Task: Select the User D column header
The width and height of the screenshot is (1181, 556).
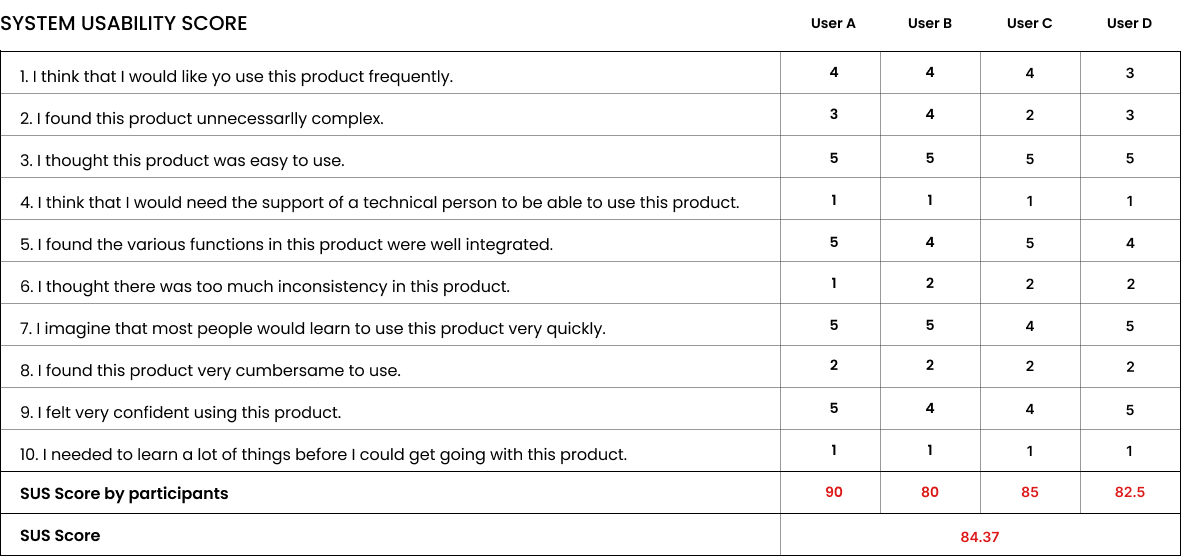Action: coord(1129,24)
